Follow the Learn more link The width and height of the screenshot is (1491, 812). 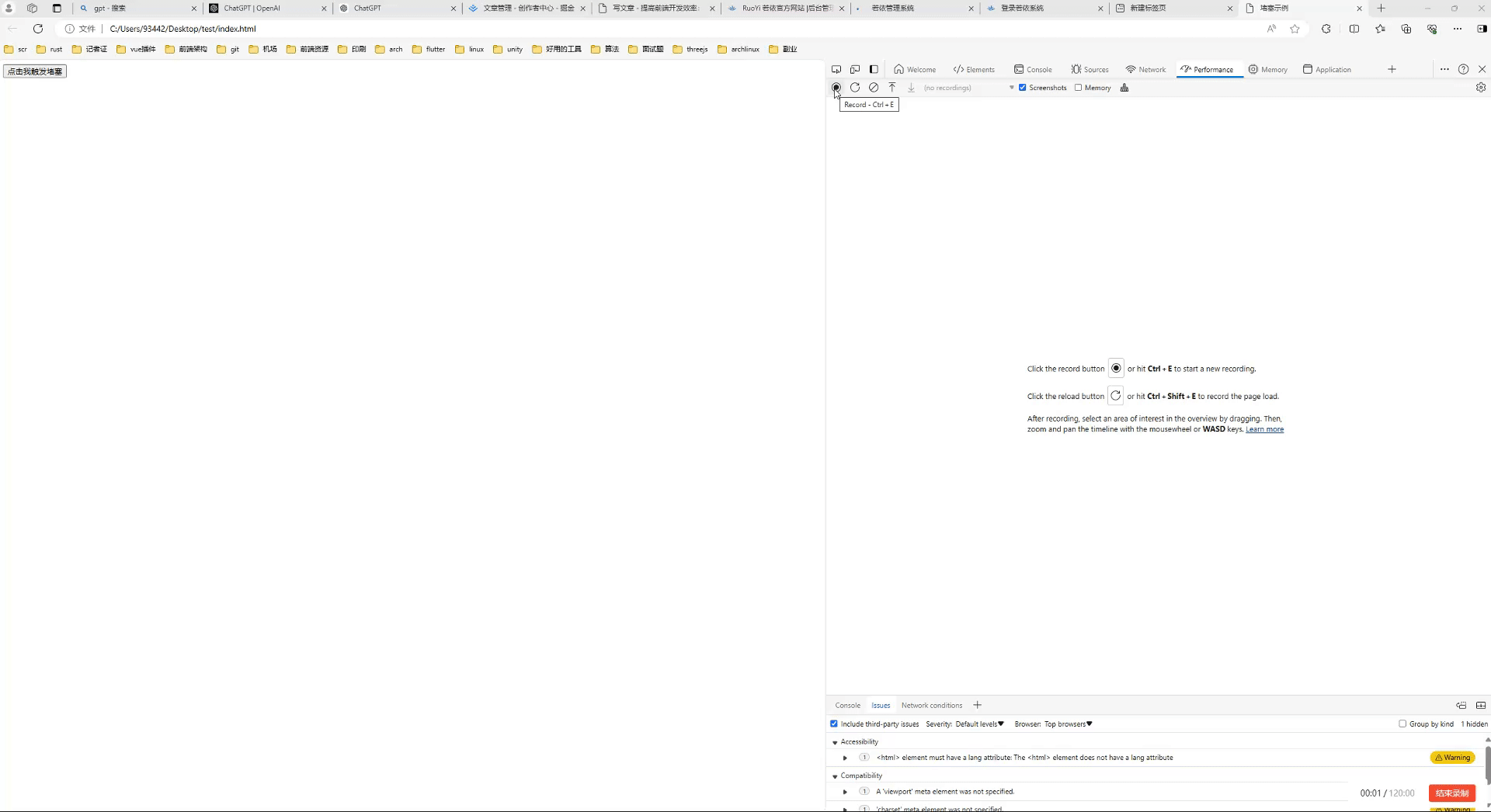coord(1264,429)
